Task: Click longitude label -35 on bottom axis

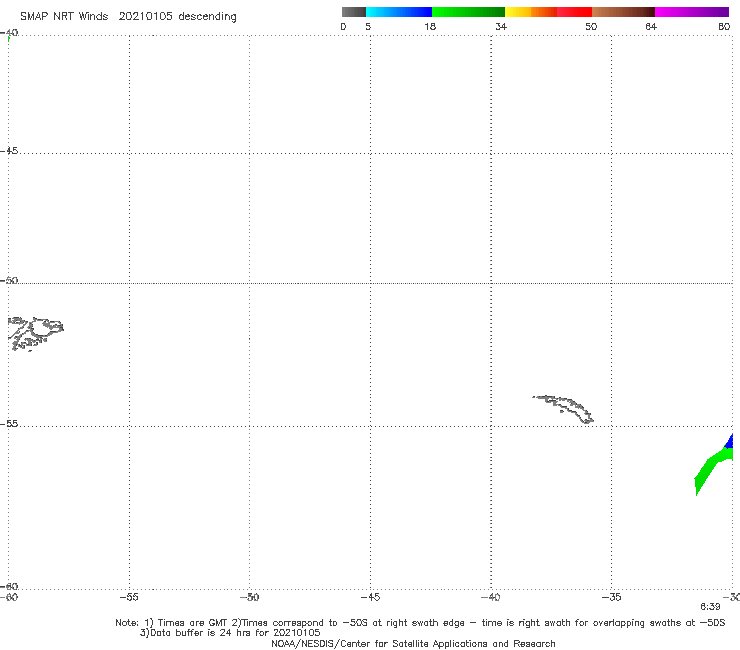Action: point(612,597)
